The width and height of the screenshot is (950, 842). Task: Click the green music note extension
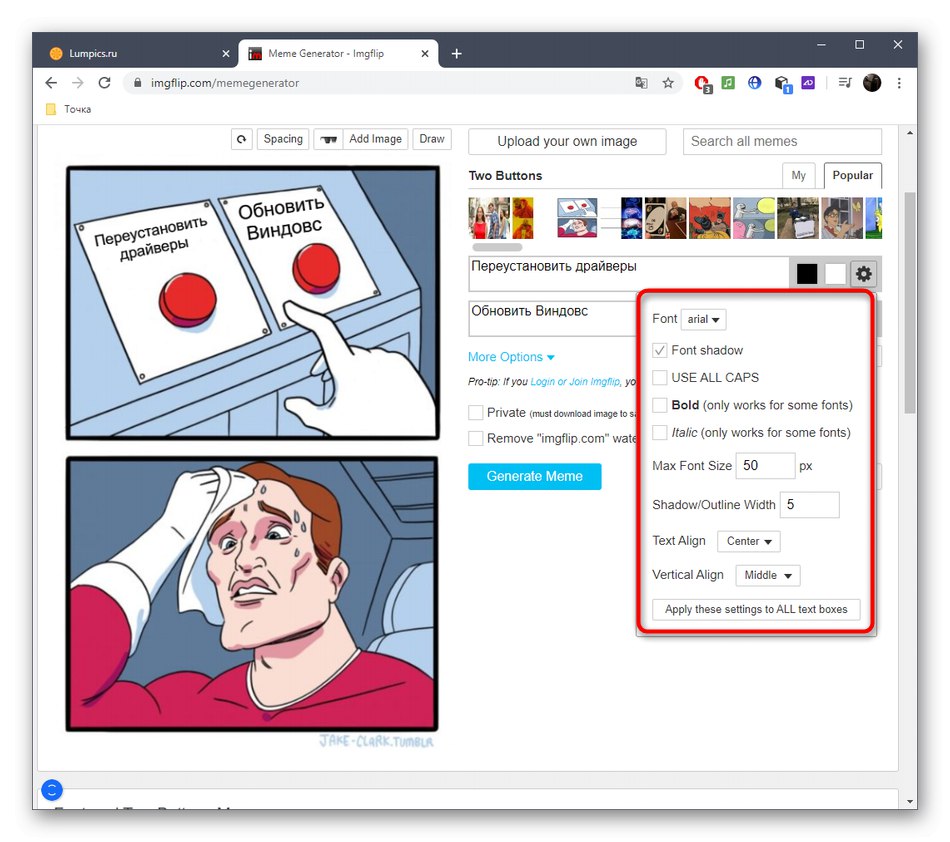coord(728,82)
